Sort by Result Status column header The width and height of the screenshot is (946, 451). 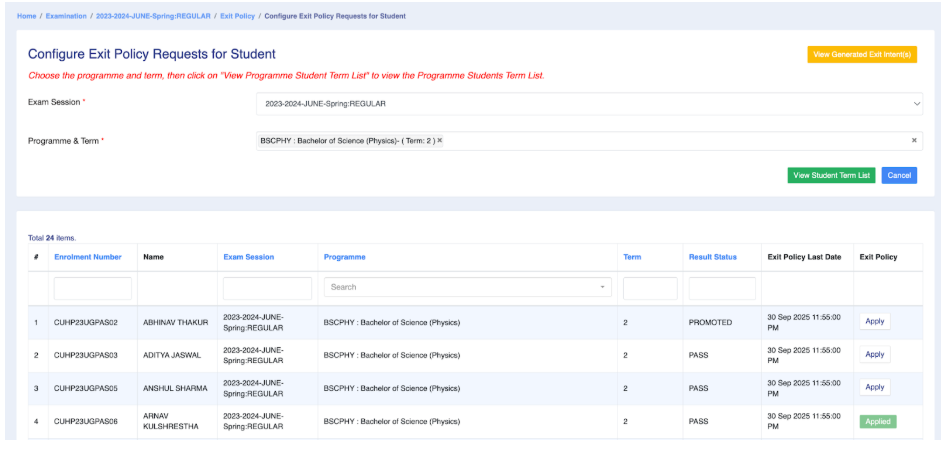pos(712,257)
